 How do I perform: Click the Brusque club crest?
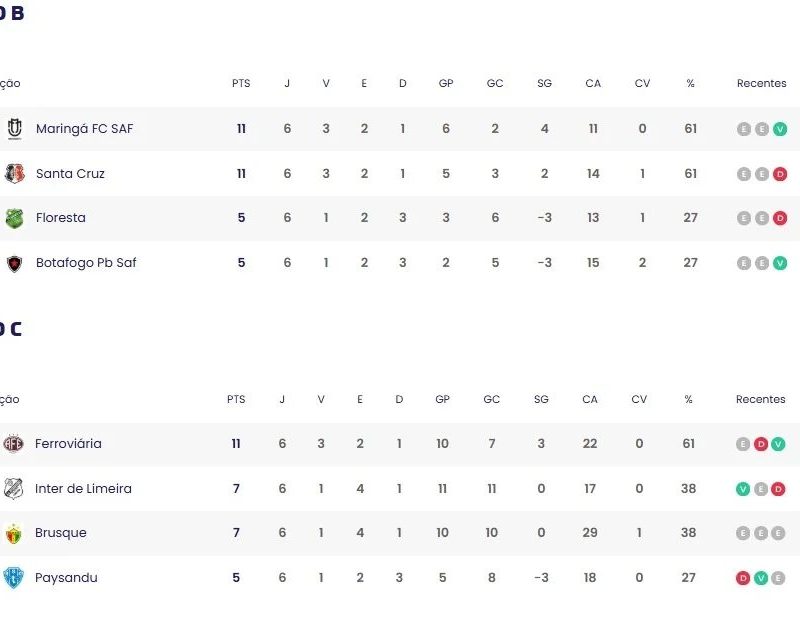(13, 533)
